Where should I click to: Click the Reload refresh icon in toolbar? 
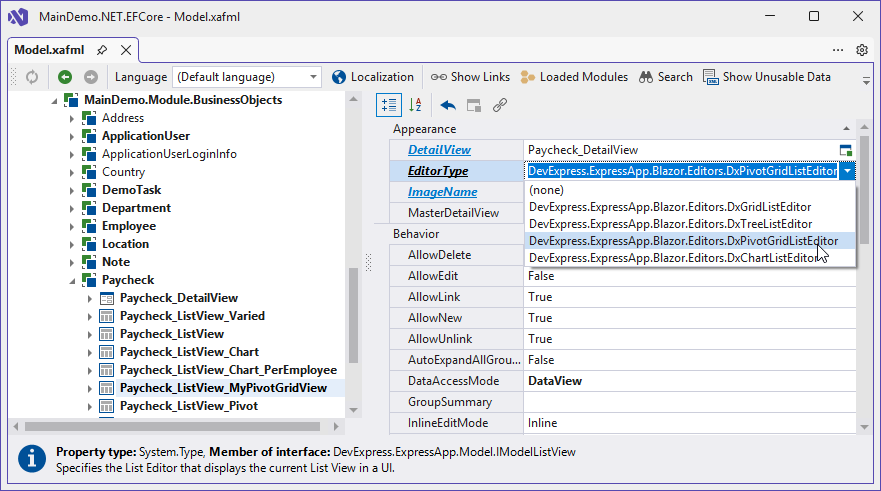(32, 77)
